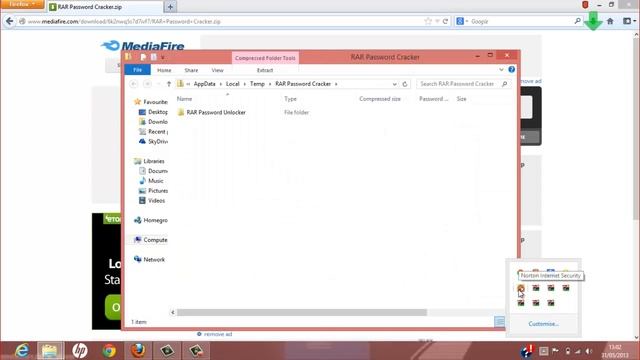Click the Size column header

click(462, 99)
